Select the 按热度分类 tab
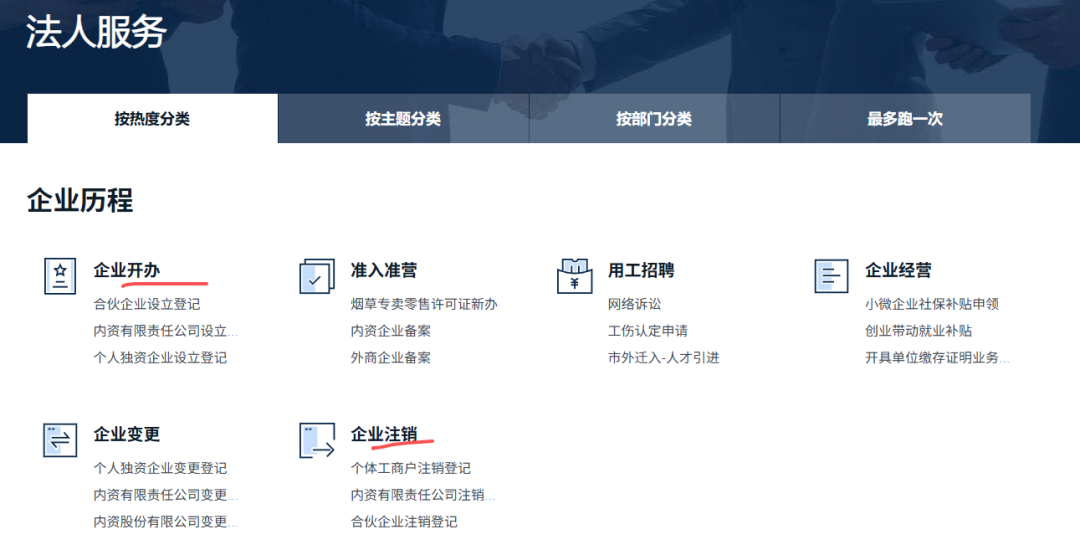The image size is (1080, 555). [x=152, y=118]
